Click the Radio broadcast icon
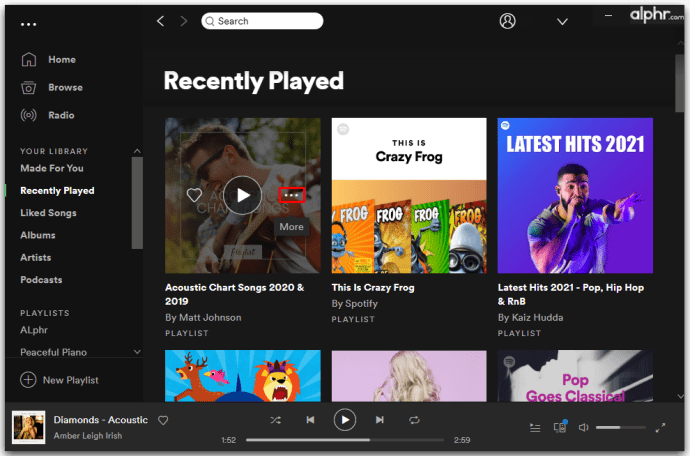690x456 pixels. 29,115
